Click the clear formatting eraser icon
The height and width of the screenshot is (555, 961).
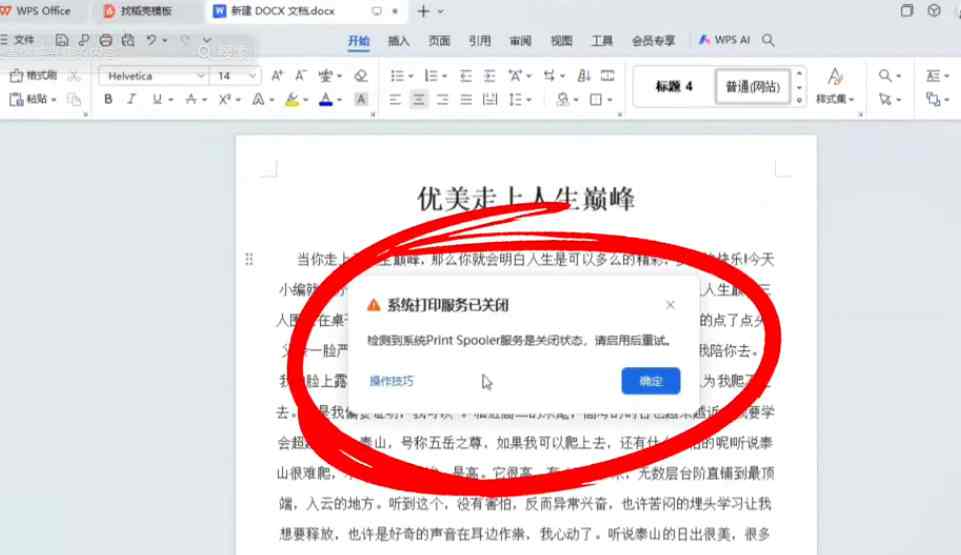point(361,76)
